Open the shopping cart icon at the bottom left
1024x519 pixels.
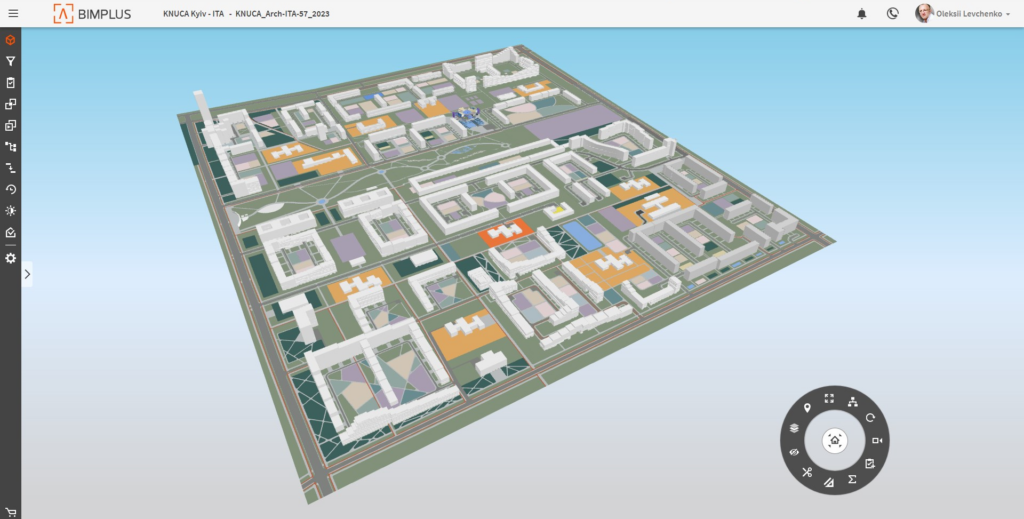pos(10,512)
